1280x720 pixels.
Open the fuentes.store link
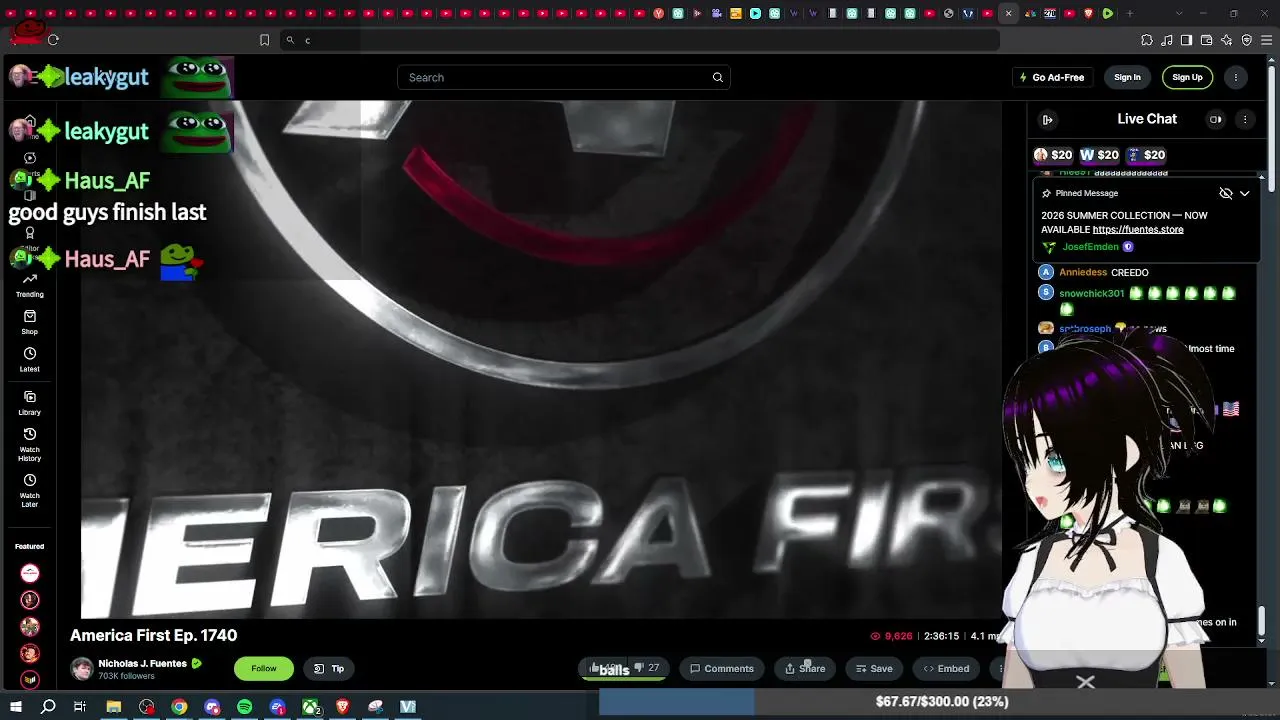pyautogui.click(x=1138, y=229)
